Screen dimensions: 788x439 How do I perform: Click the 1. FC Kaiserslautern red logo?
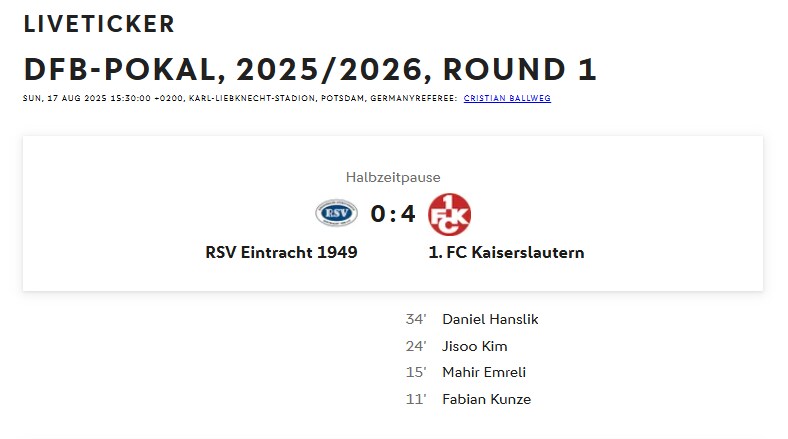pos(449,214)
